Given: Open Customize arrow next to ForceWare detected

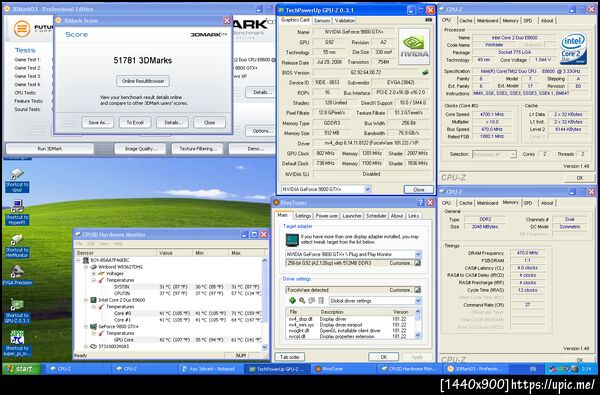Looking at the screenshot, I should pyautogui.click(x=417, y=290).
